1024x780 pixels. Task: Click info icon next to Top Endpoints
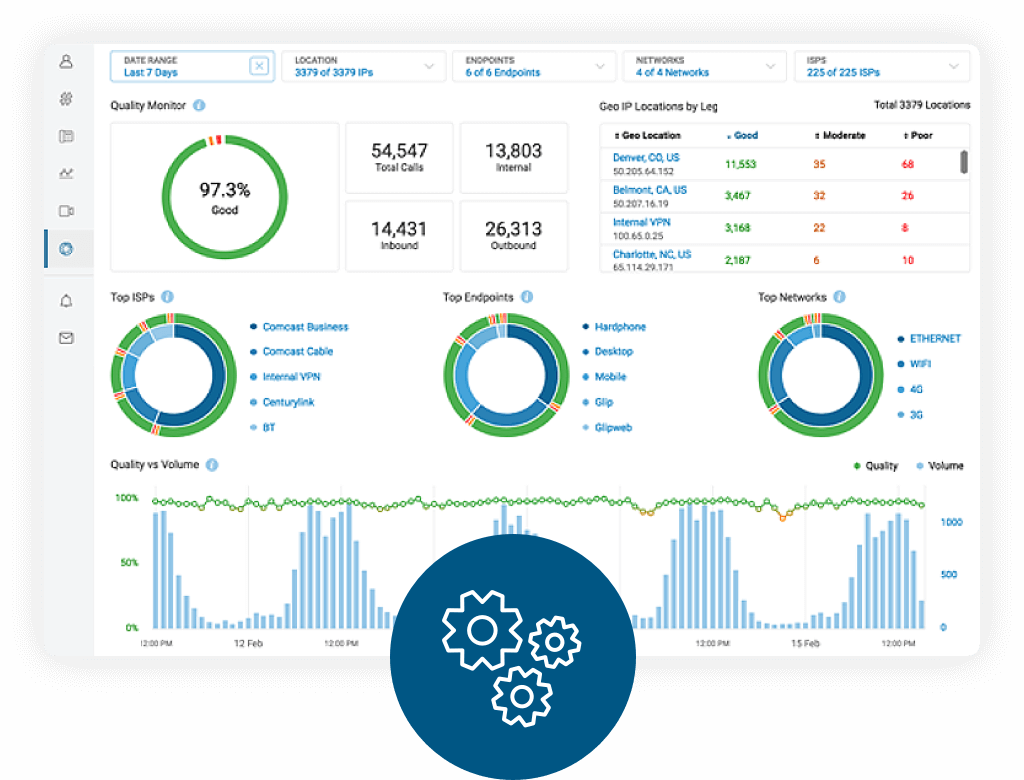pyautogui.click(x=527, y=297)
